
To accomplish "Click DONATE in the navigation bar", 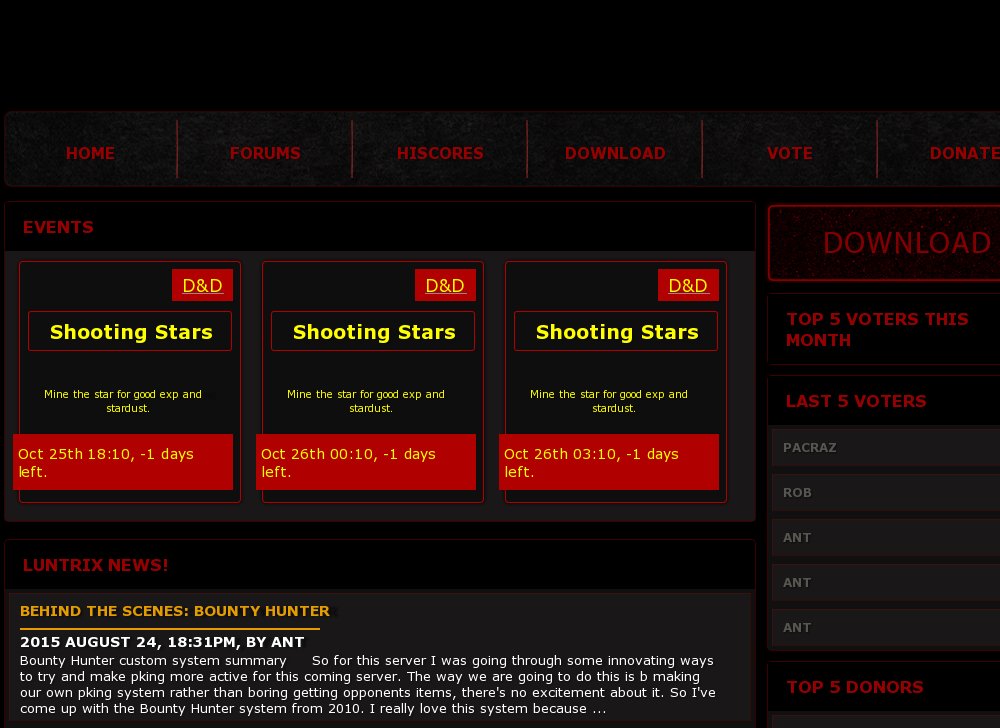I will point(963,153).
